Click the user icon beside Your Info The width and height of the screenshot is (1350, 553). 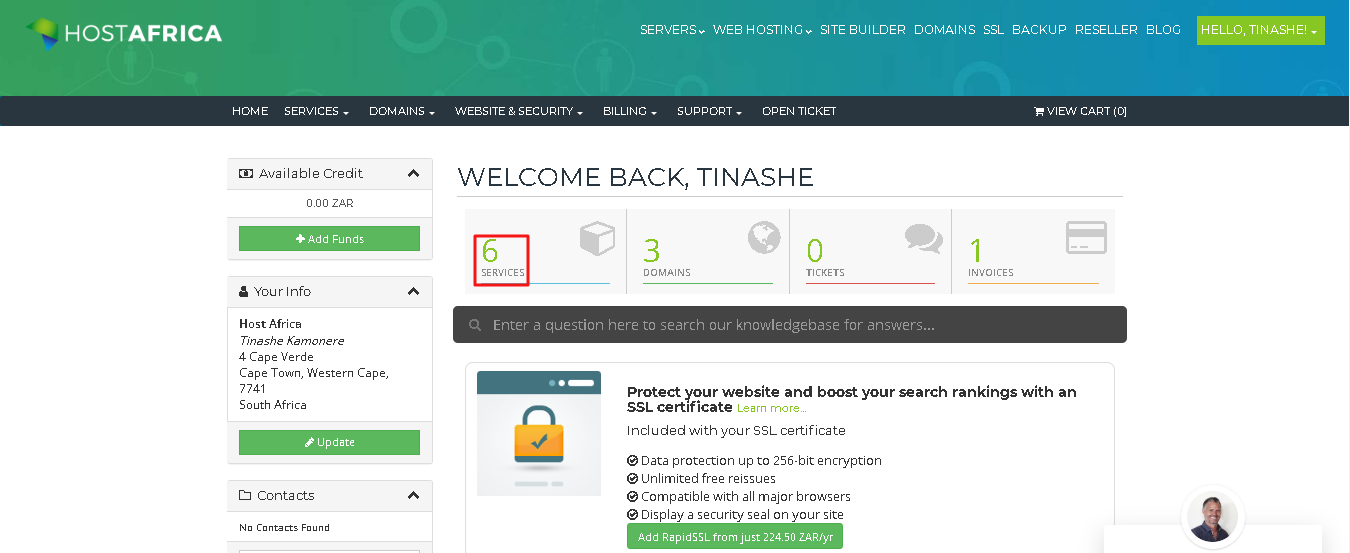click(x=244, y=291)
